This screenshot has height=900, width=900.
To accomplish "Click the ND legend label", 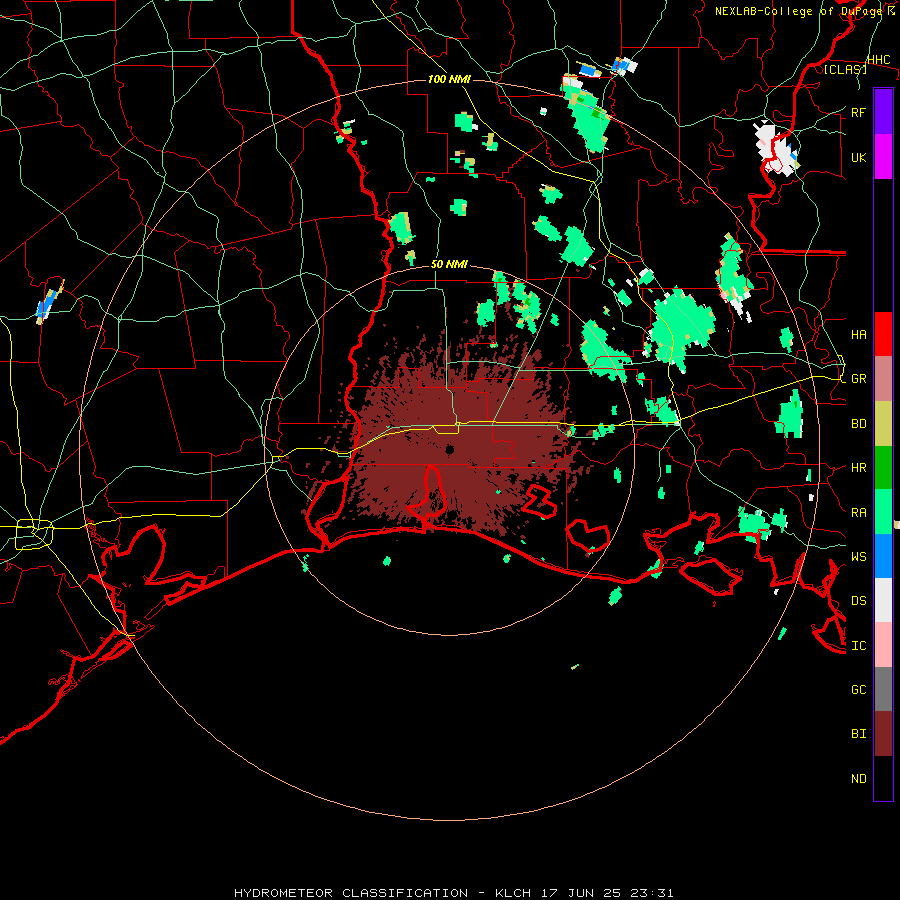I will [x=858, y=779].
